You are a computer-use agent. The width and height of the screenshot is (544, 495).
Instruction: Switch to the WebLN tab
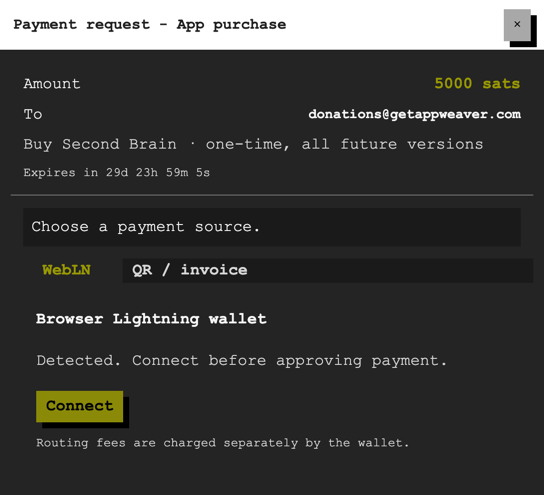(66, 270)
